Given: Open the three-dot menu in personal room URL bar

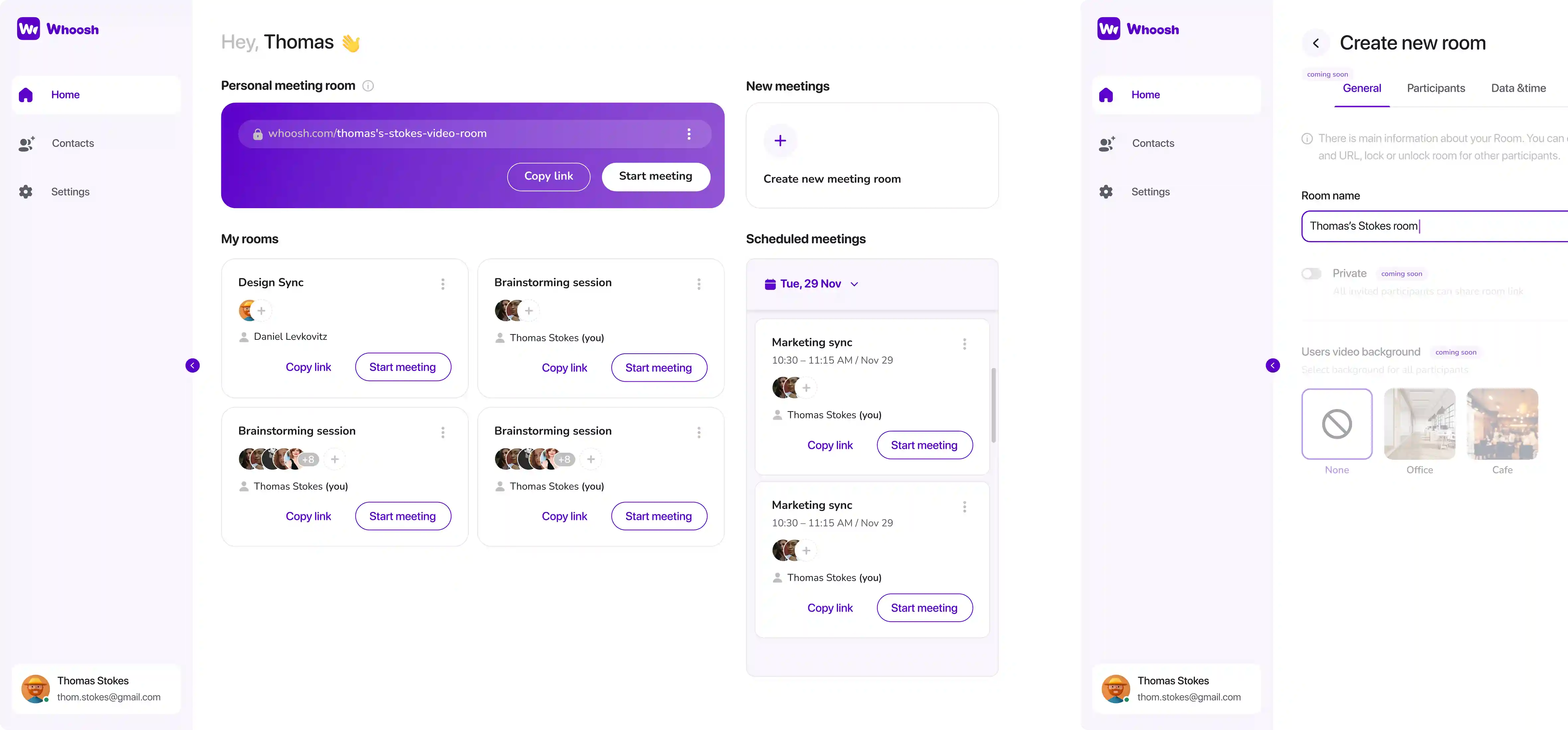Looking at the screenshot, I should (x=688, y=134).
